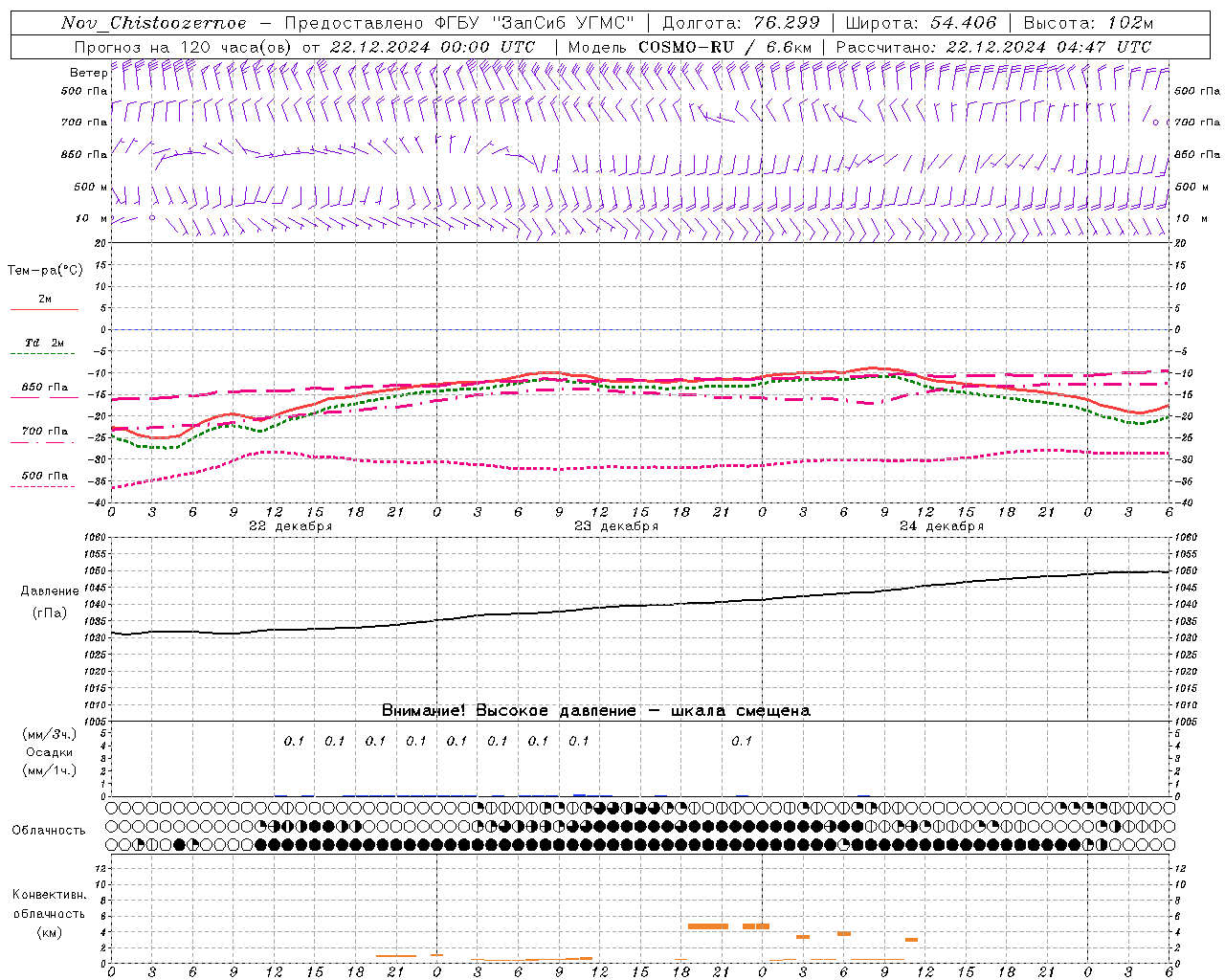Select the Td 2м legend entry

(44, 343)
